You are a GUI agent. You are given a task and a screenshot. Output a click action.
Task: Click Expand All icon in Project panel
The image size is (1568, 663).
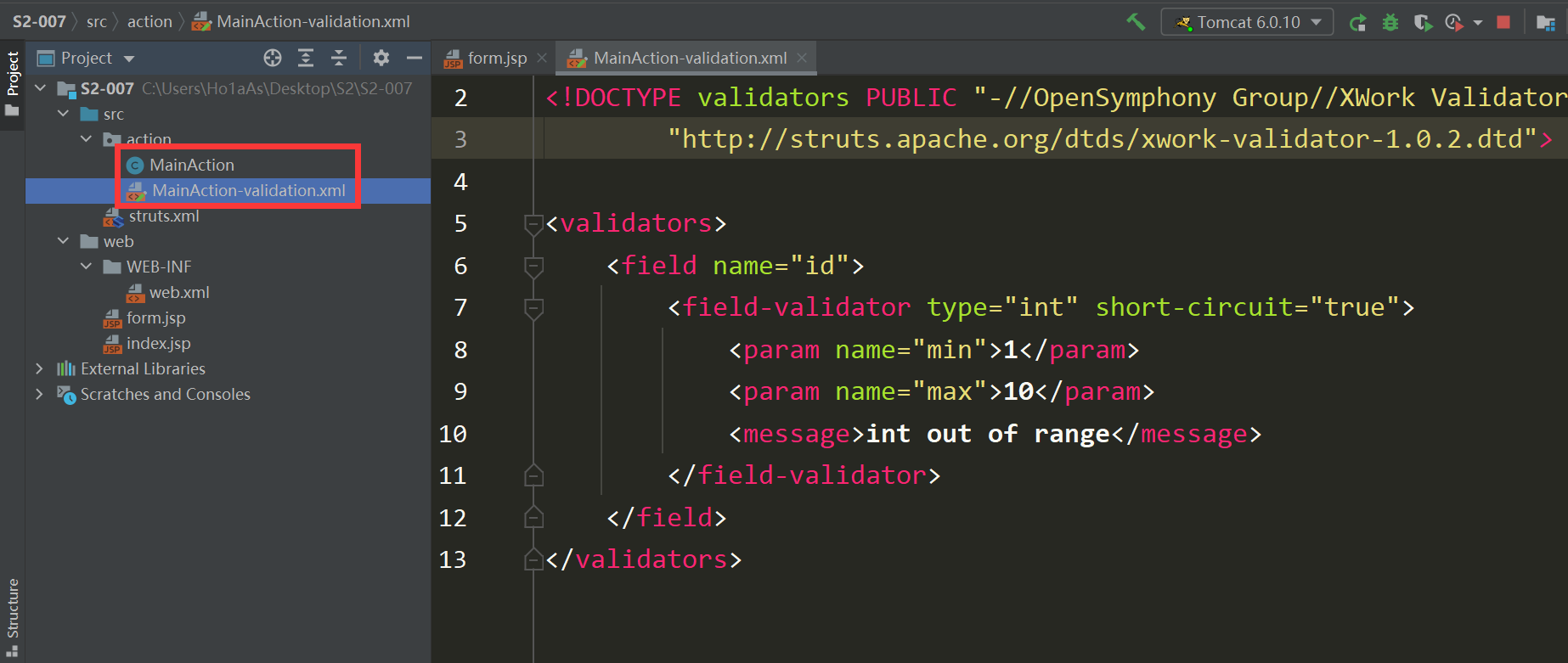(x=306, y=58)
